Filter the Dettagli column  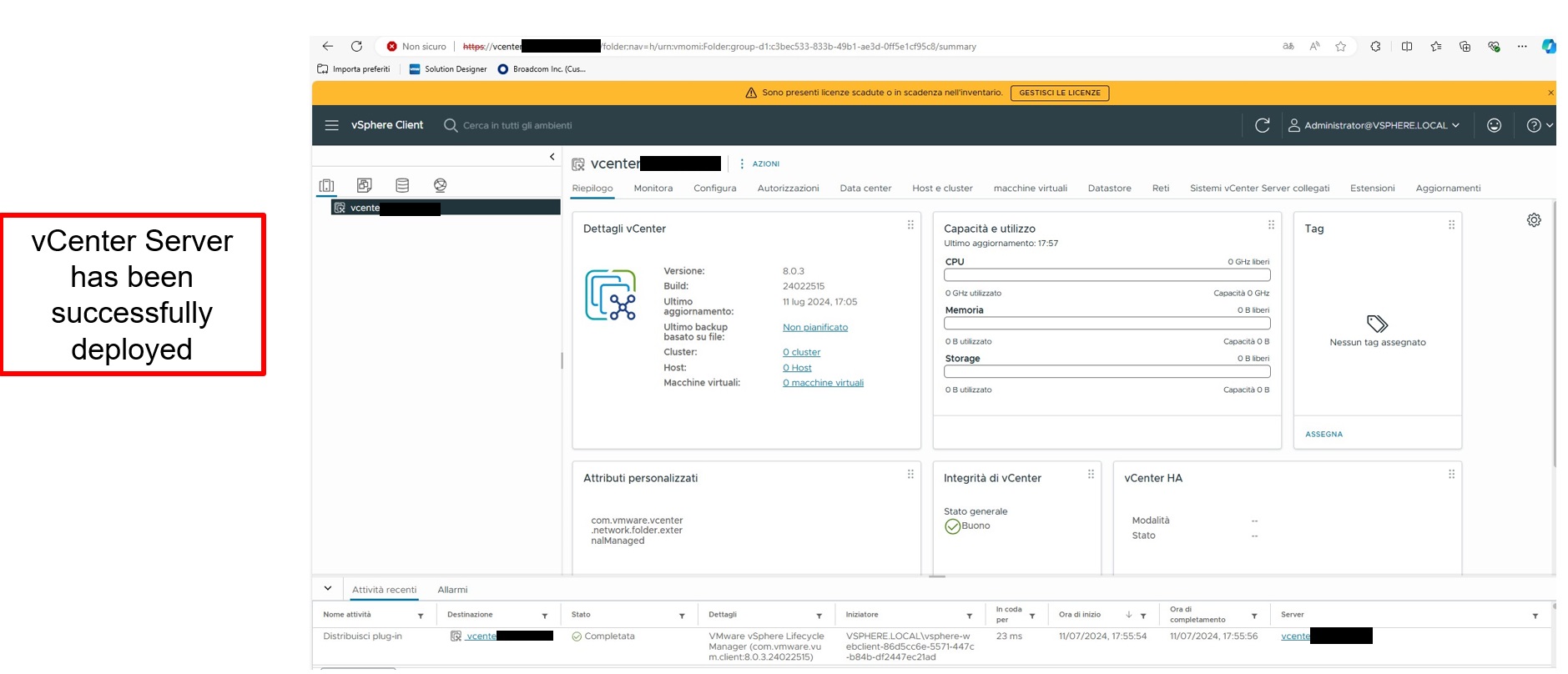tap(819, 616)
